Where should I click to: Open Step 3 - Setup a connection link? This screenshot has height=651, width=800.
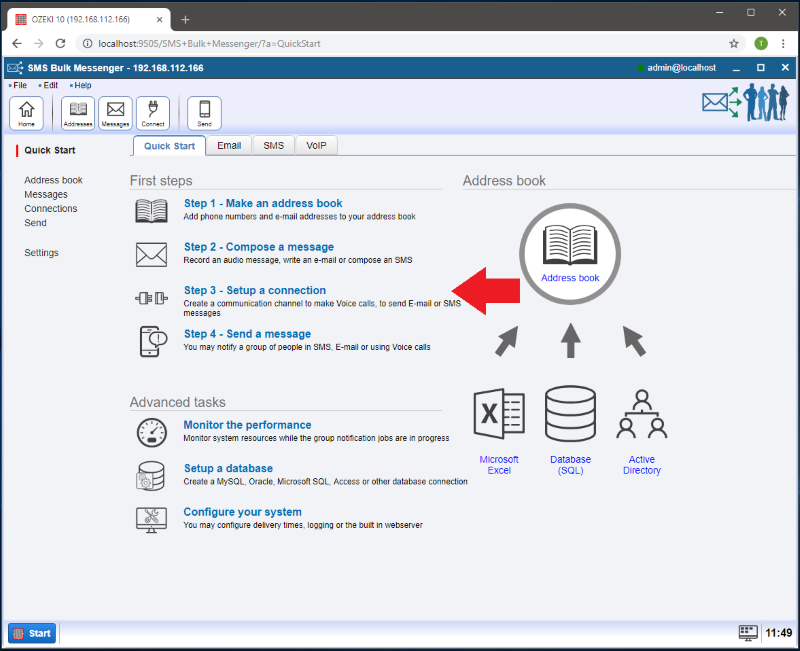click(x=255, y=291)
